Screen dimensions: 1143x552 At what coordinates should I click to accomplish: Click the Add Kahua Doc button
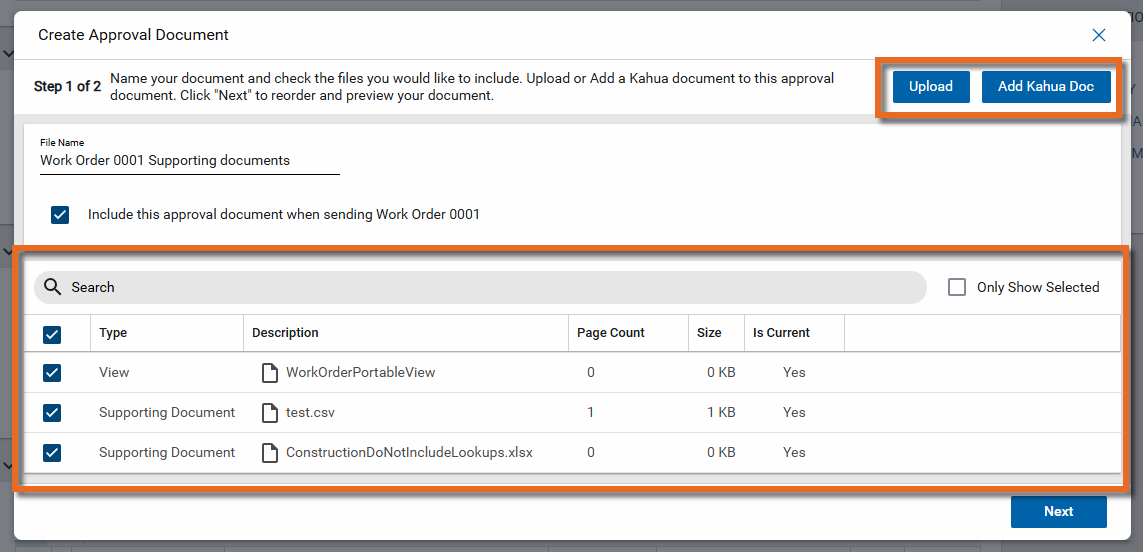[1046, 86]
